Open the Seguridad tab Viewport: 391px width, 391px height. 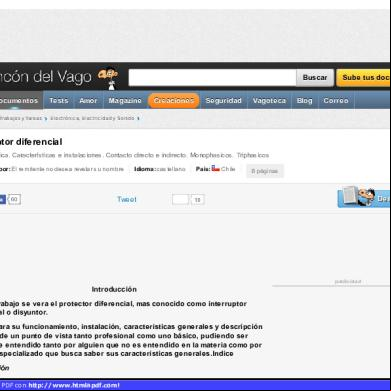pyautogui.click(x=223, y=100)
